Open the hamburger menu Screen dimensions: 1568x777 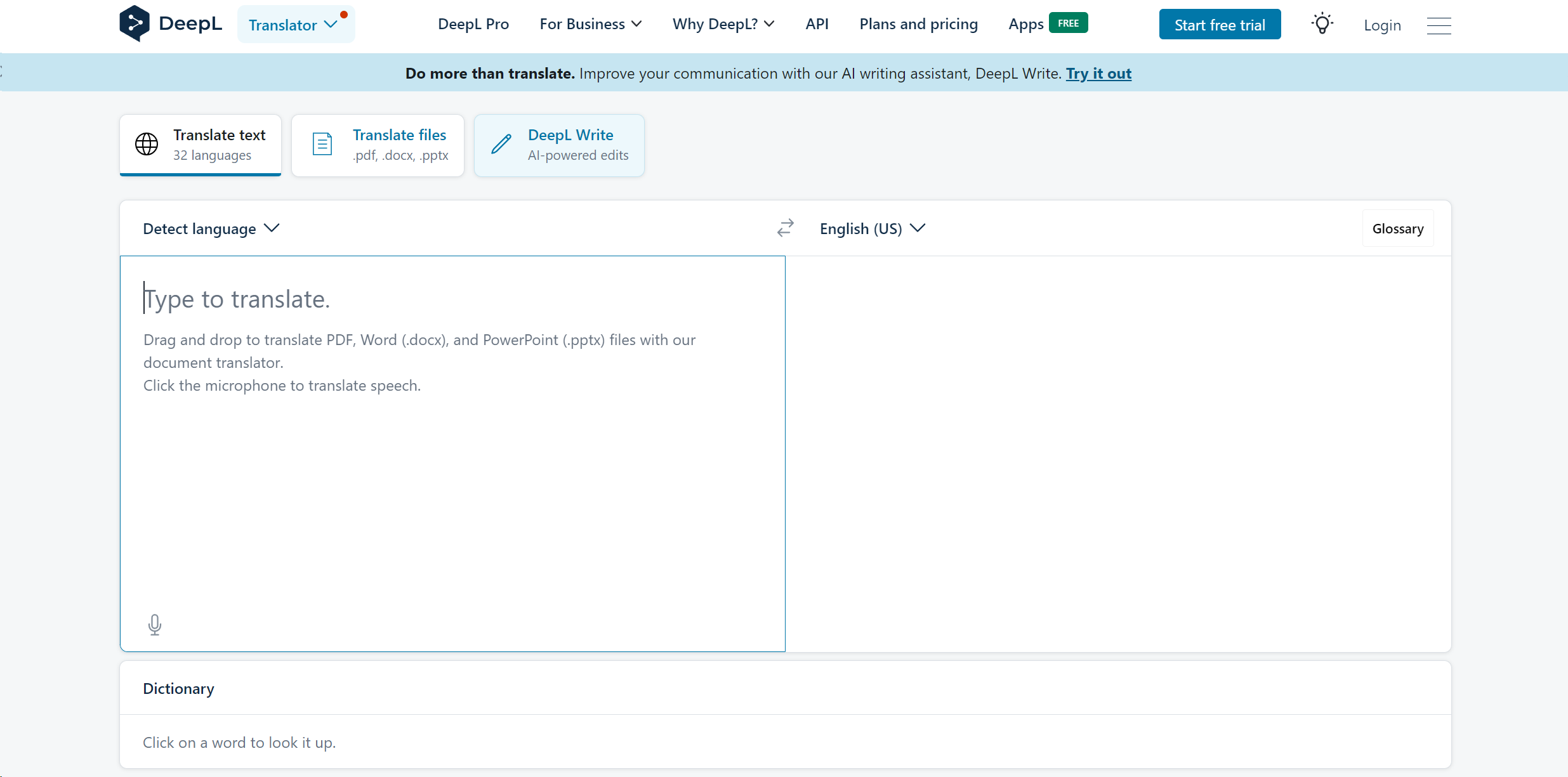tap(1438, 25)
